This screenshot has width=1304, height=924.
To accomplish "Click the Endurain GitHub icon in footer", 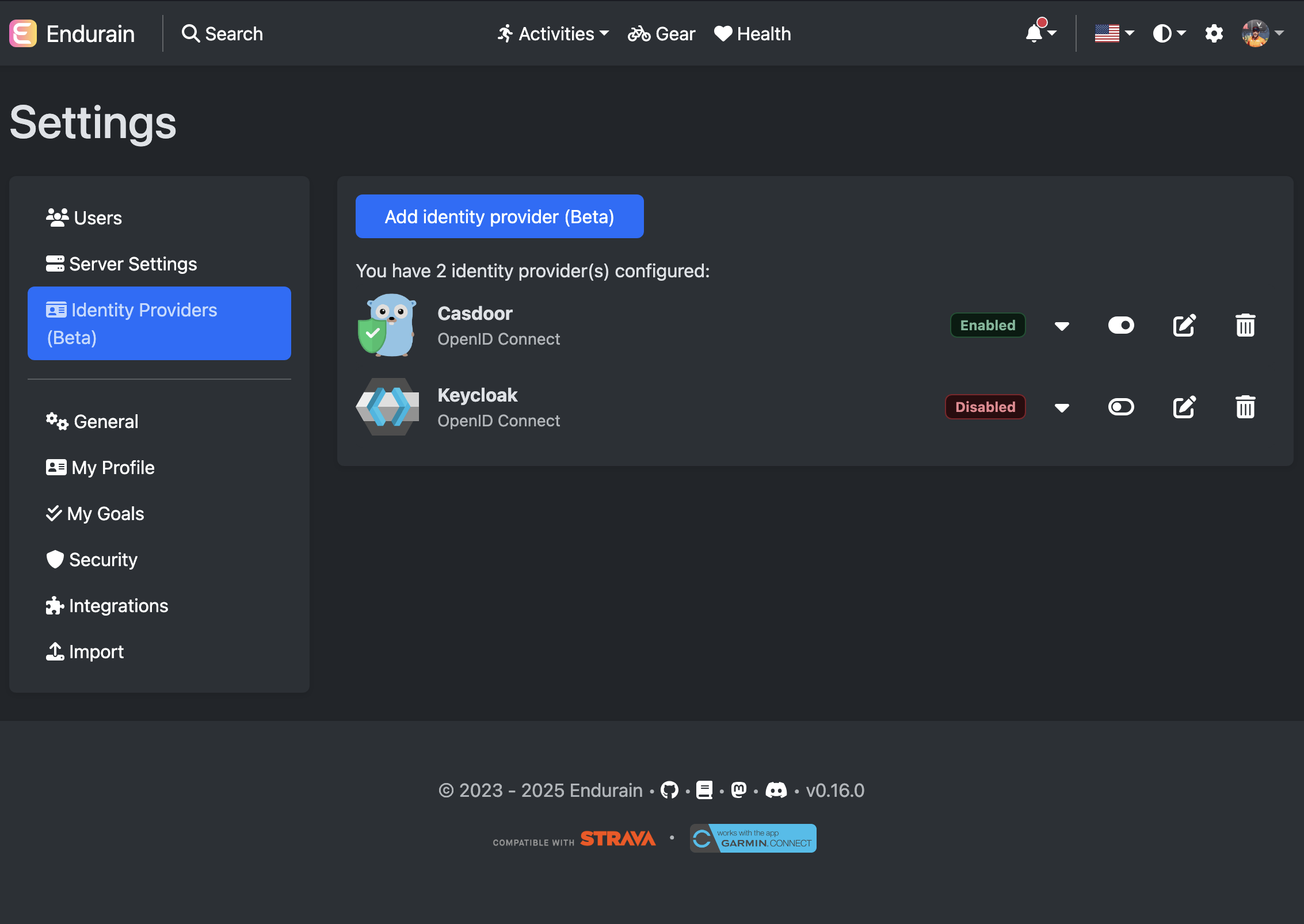I will point(669,790).
